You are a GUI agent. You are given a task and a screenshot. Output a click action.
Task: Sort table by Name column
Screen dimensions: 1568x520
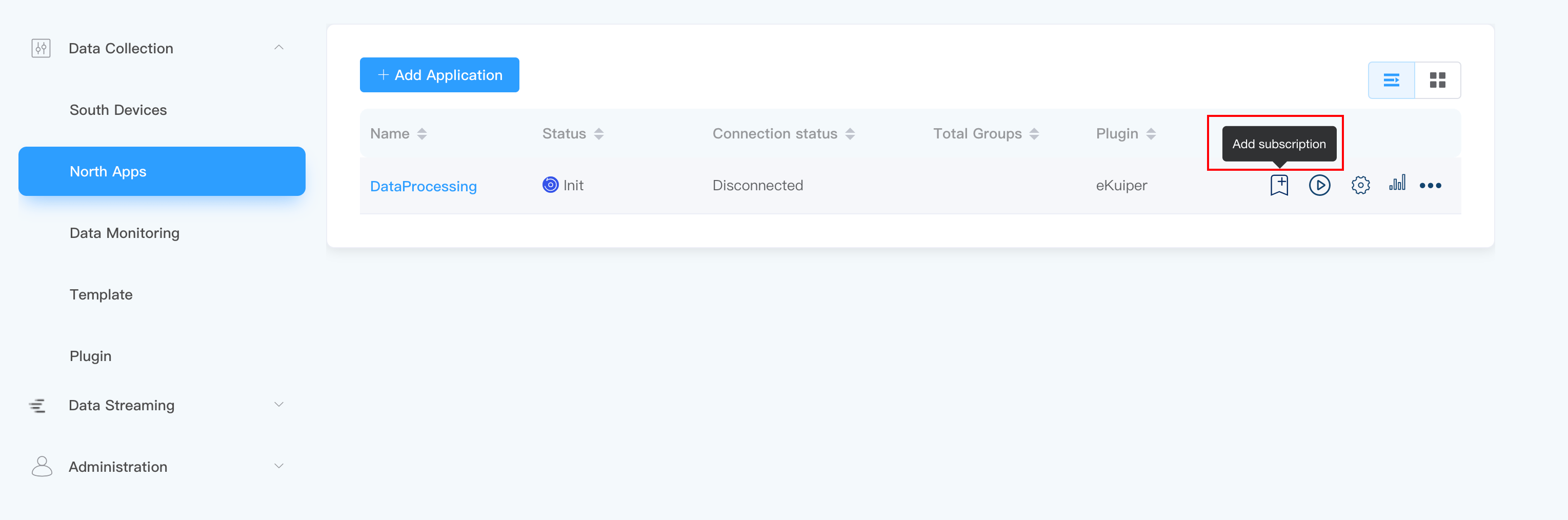click(421, 134)
